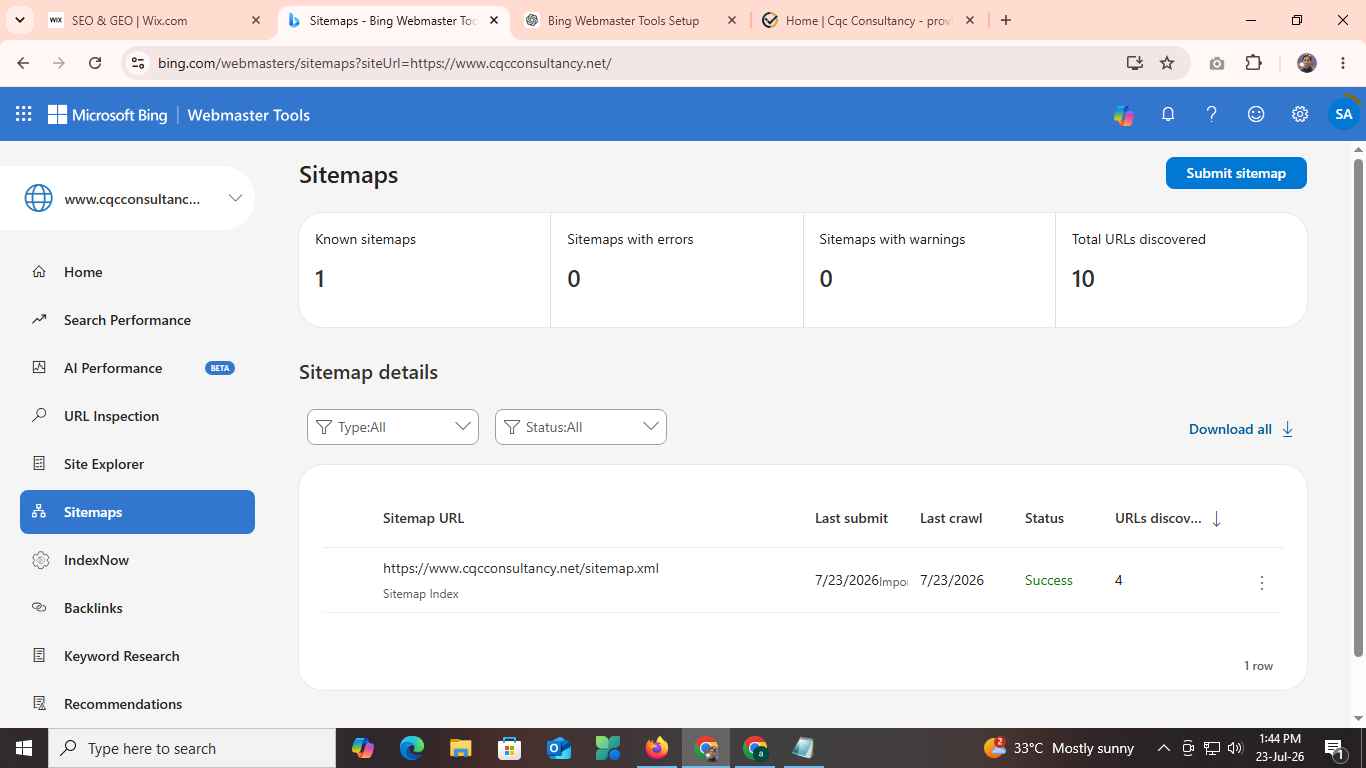The height and width of the screenshot is (768, 1366).
Task: Click the download arrow icon beside Download all
Action: tap(1287, 429)
